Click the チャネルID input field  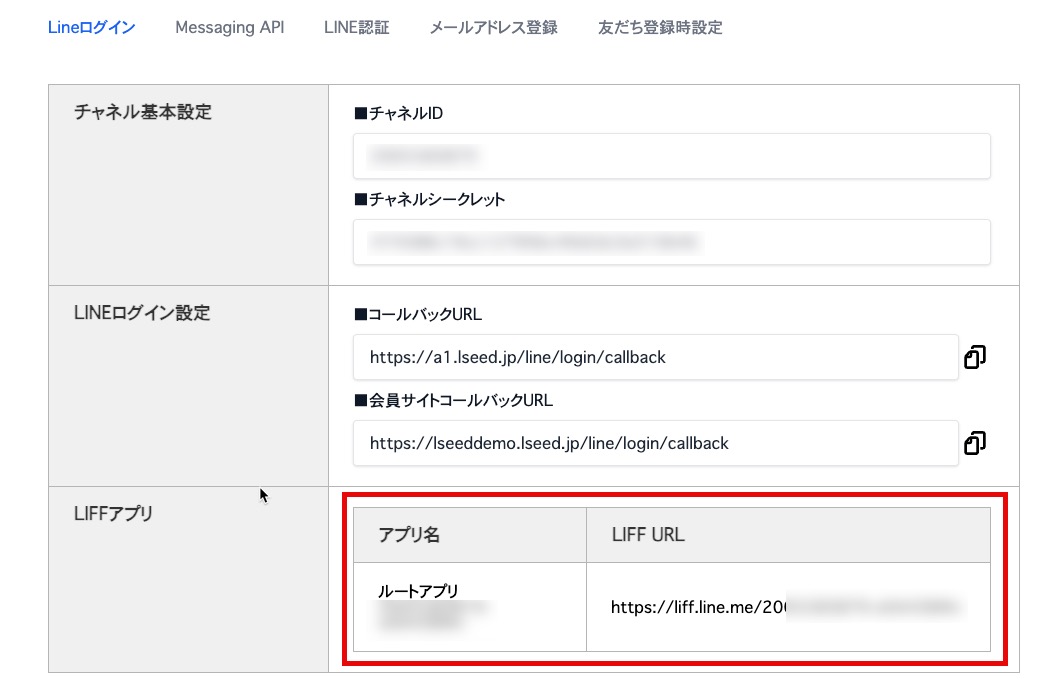(x=671, y=156)
